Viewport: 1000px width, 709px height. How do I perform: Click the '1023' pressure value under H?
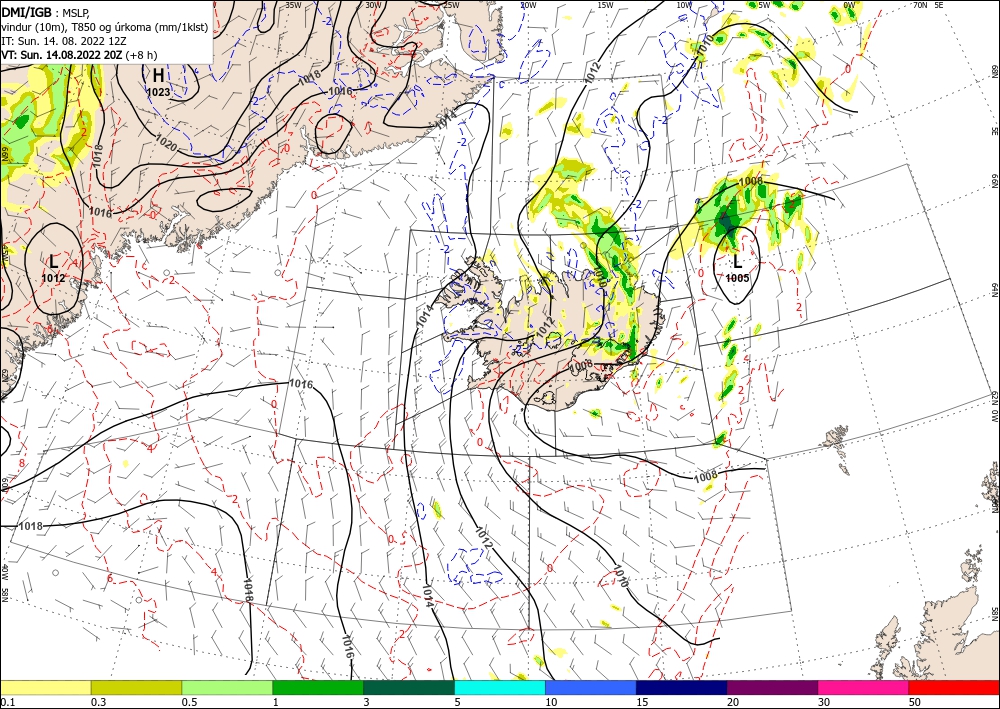158,92
